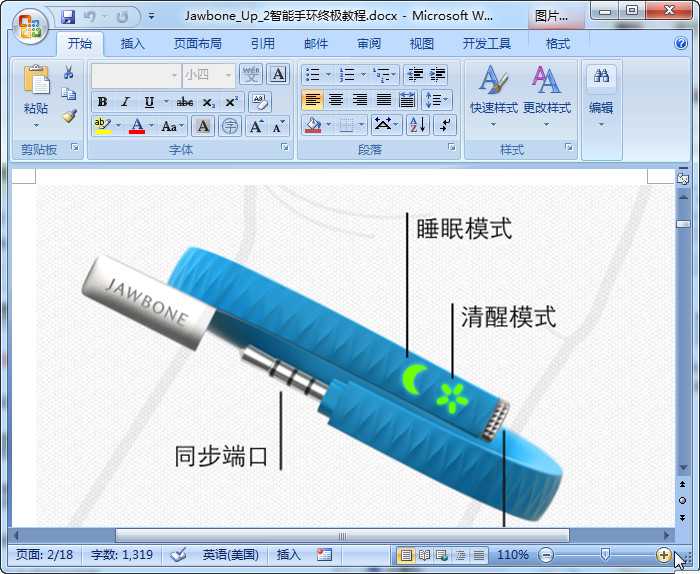
Task: Switch to the 审阅 tab
Action: click(x=369, y=44)
